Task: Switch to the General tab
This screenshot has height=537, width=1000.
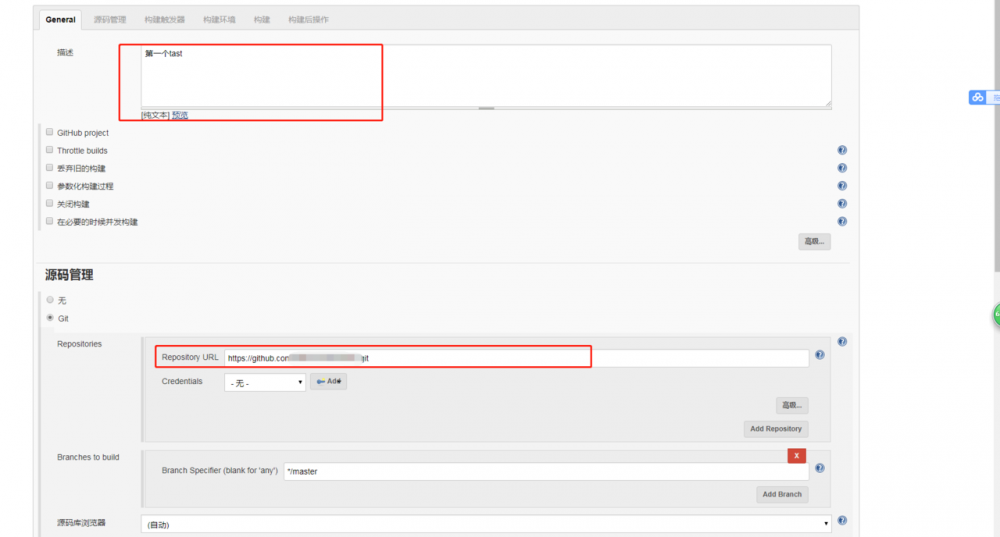Action: click(61, 20)
